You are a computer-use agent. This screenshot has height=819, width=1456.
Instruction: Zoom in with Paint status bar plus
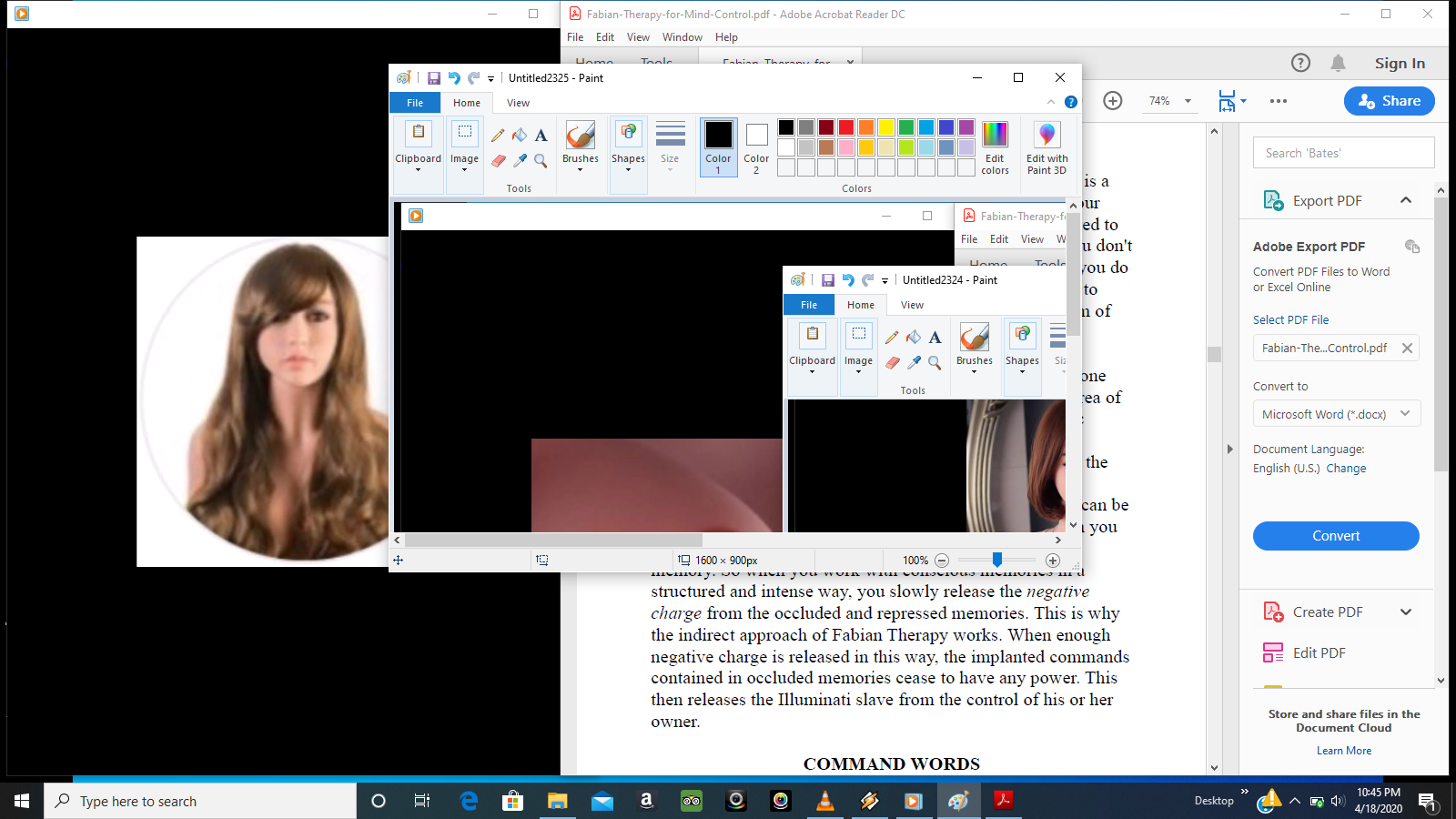point(1053,561)
